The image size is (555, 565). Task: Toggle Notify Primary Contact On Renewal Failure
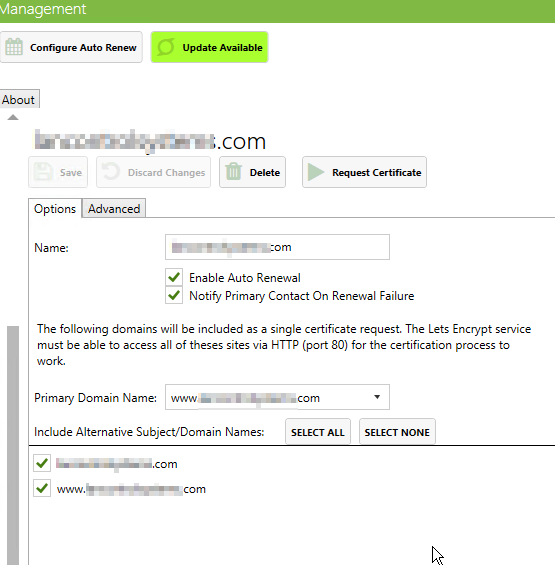tap(174, 296)
